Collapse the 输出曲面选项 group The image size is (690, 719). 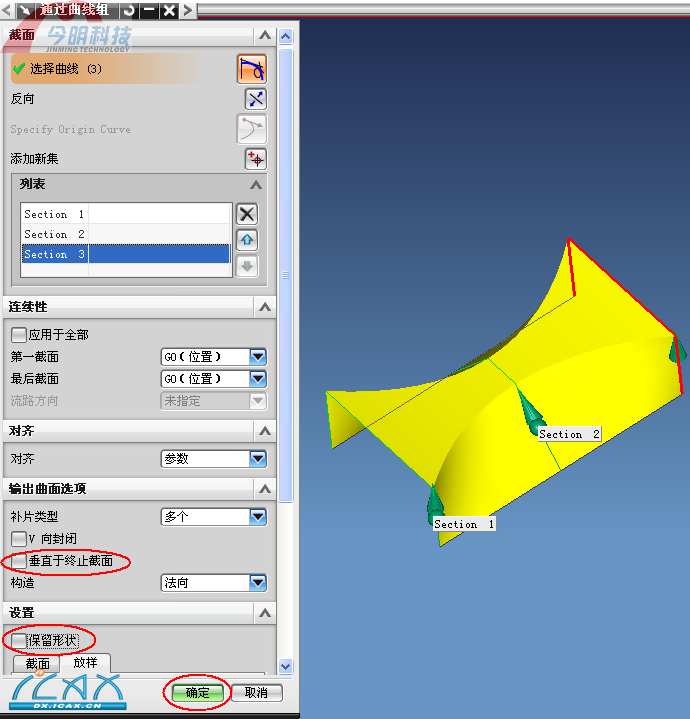265,489
